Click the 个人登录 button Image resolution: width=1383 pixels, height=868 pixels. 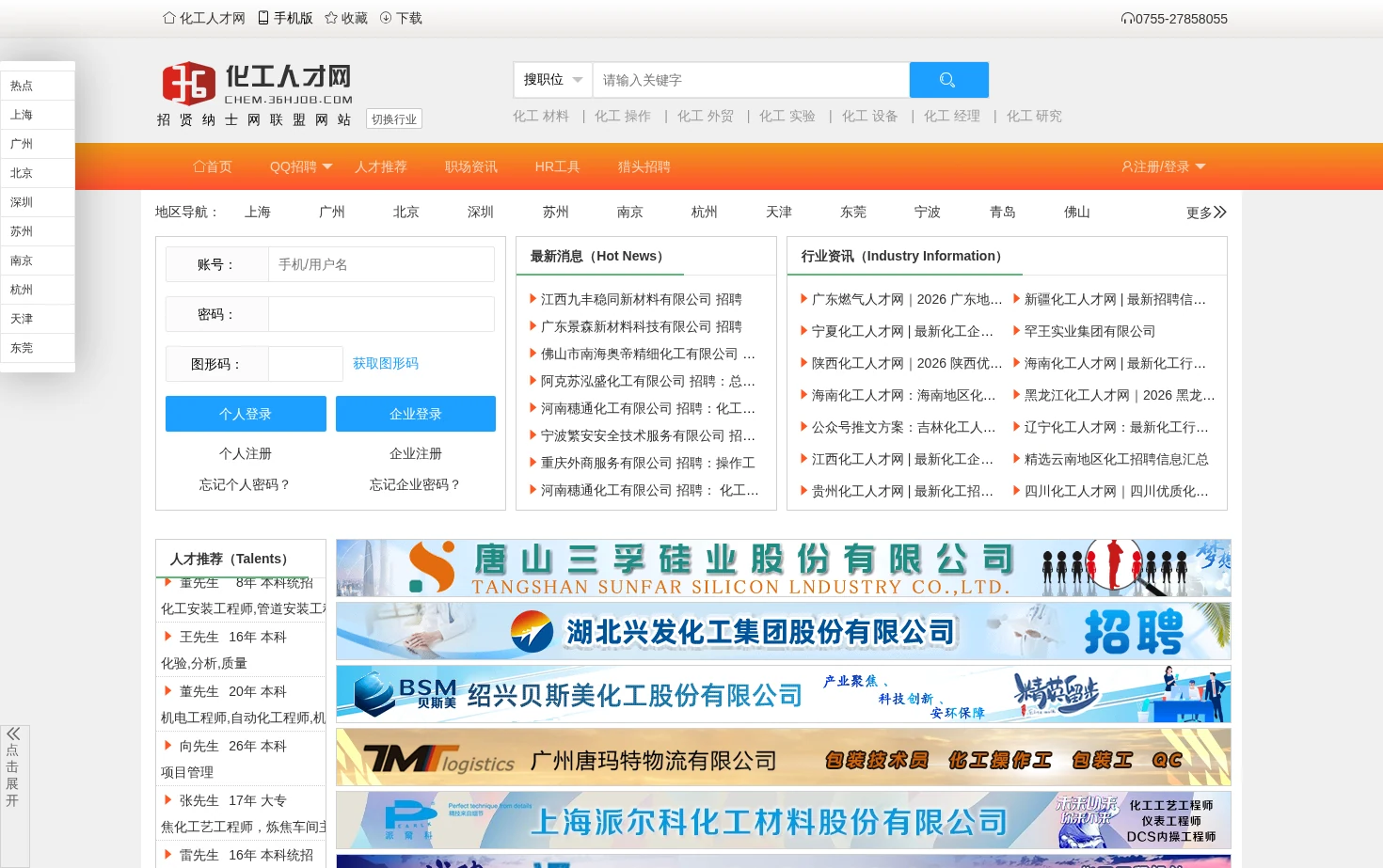(x=246, y=414)
